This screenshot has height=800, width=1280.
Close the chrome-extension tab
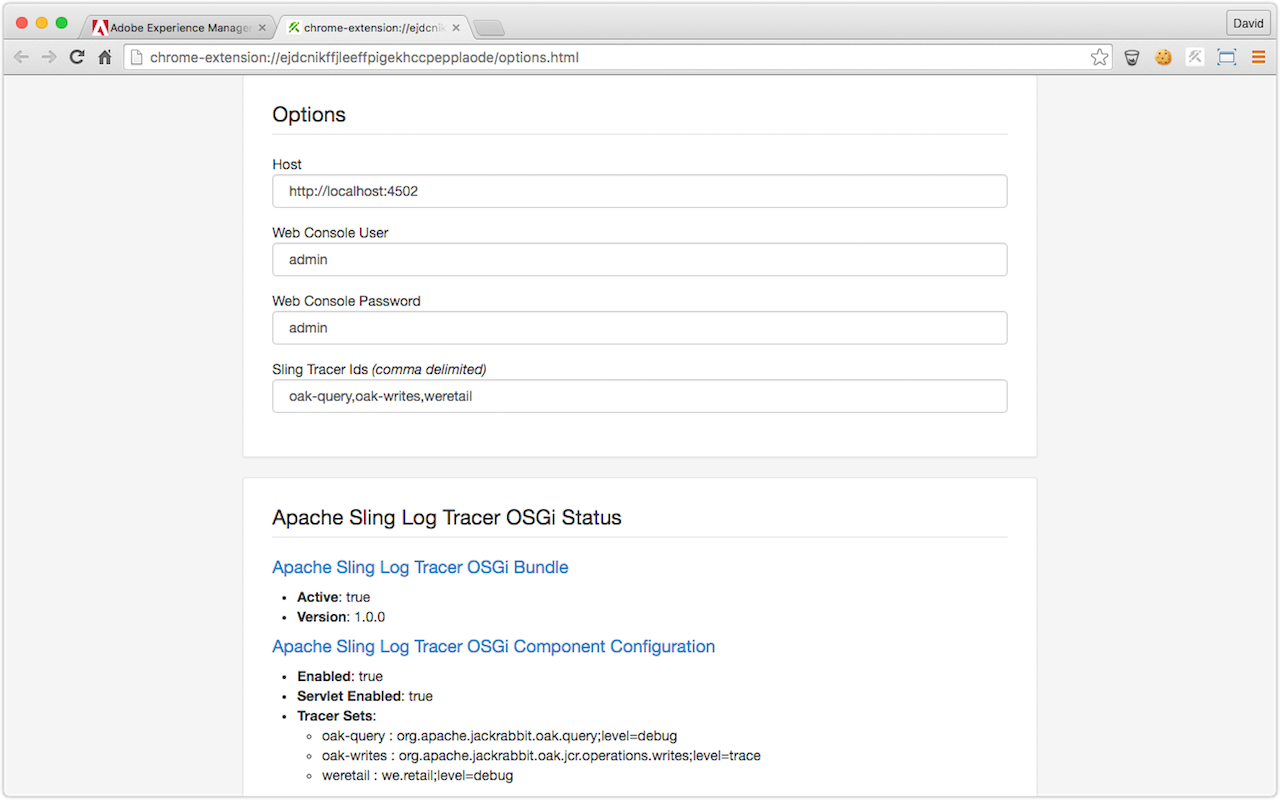tap(456, 28)
